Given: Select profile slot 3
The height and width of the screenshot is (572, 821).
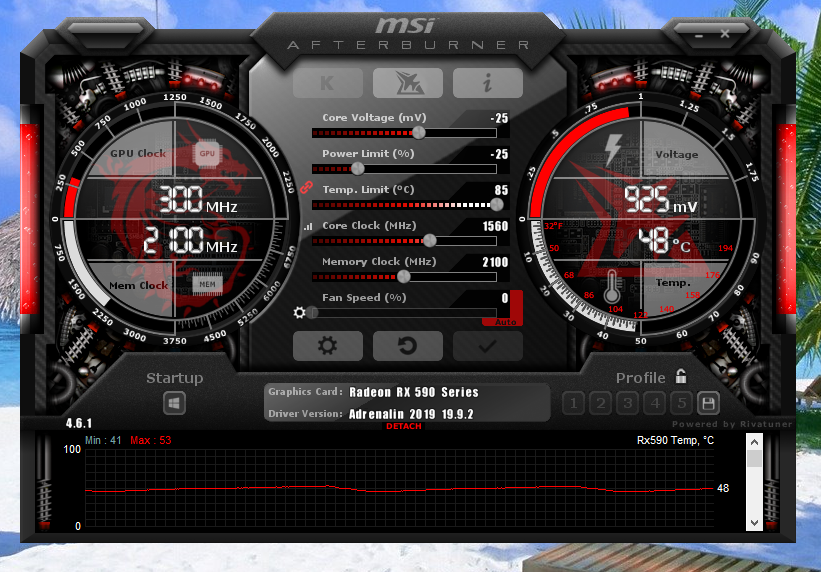Looking at the screenshot, I should coord(628,403).
